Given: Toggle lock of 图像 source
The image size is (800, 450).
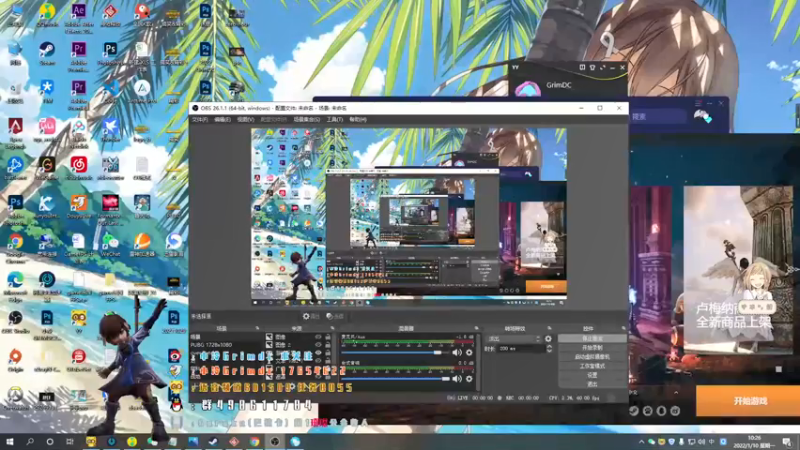Looking at the screenshot, I should pos(328,337).
